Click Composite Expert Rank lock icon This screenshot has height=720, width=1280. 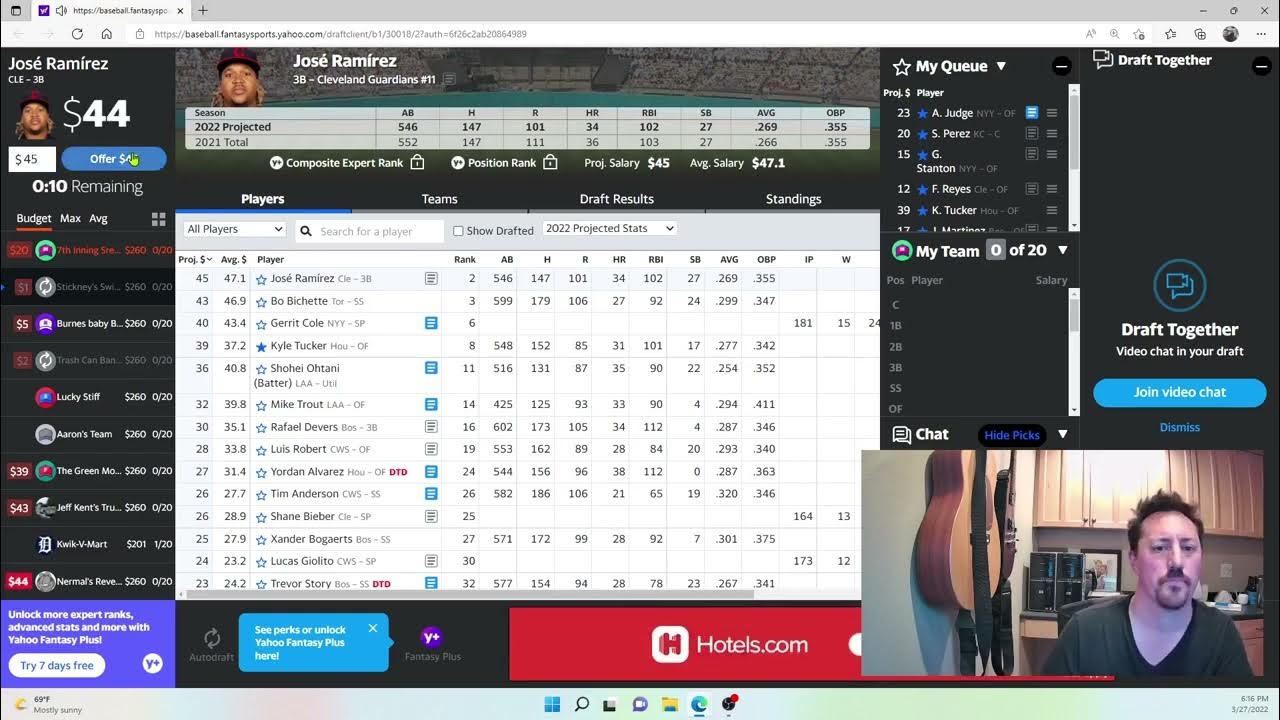[418, 162]
